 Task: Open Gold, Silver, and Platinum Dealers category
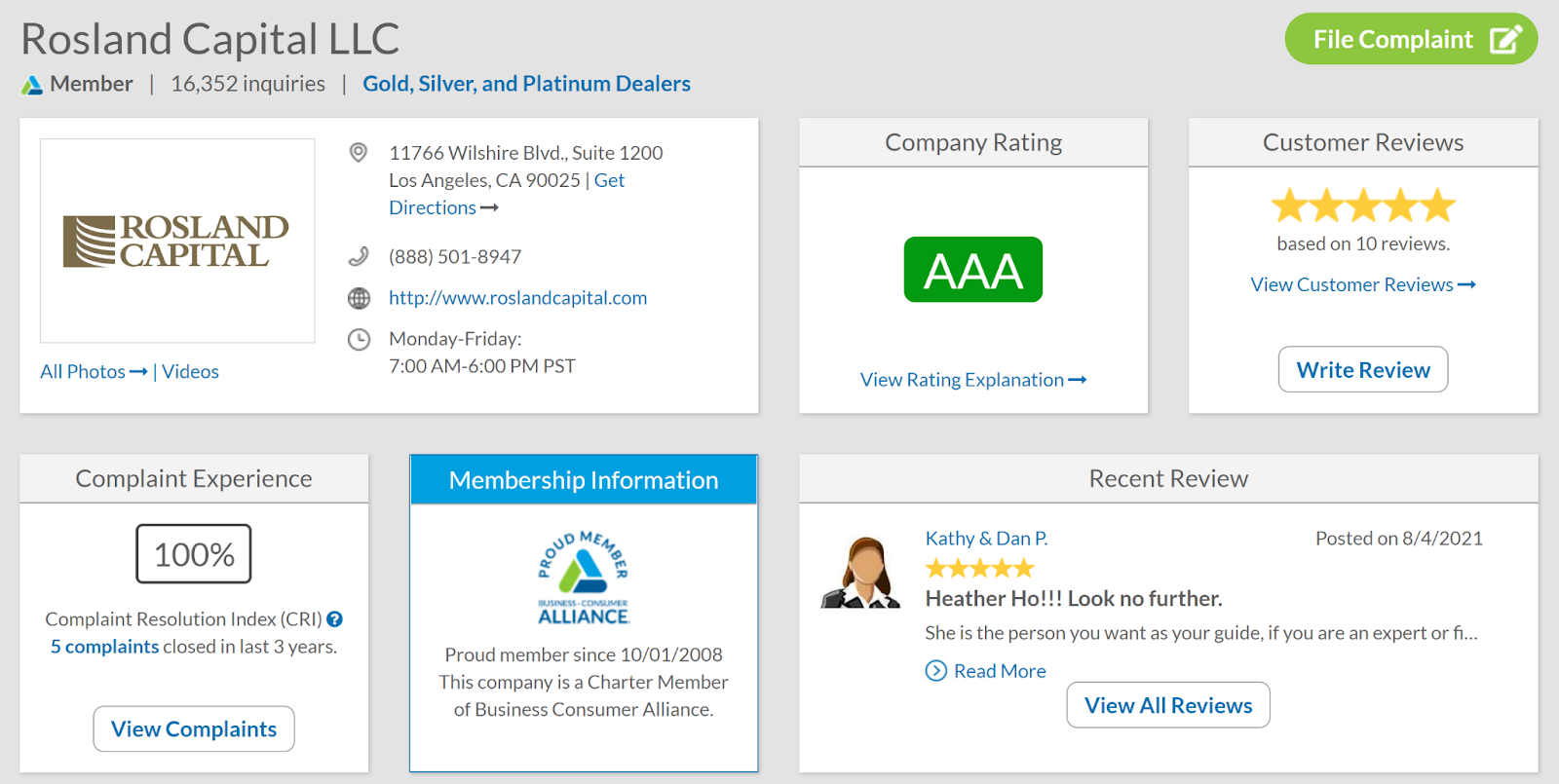526,84
